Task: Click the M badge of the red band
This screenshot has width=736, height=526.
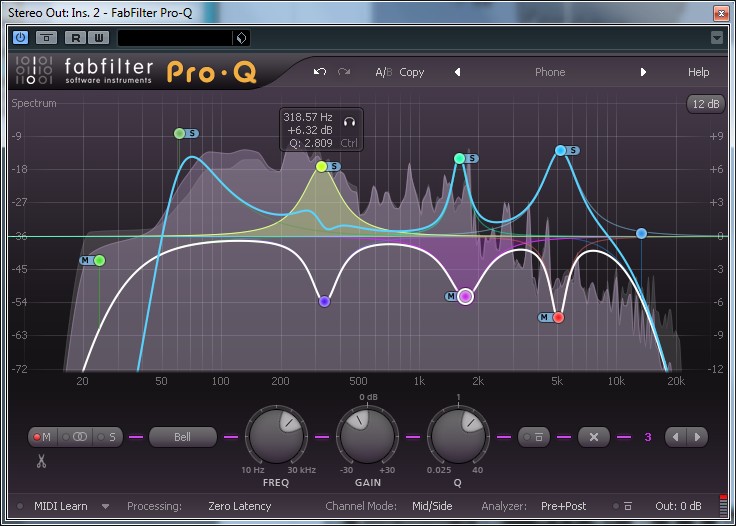Action: 544,317
